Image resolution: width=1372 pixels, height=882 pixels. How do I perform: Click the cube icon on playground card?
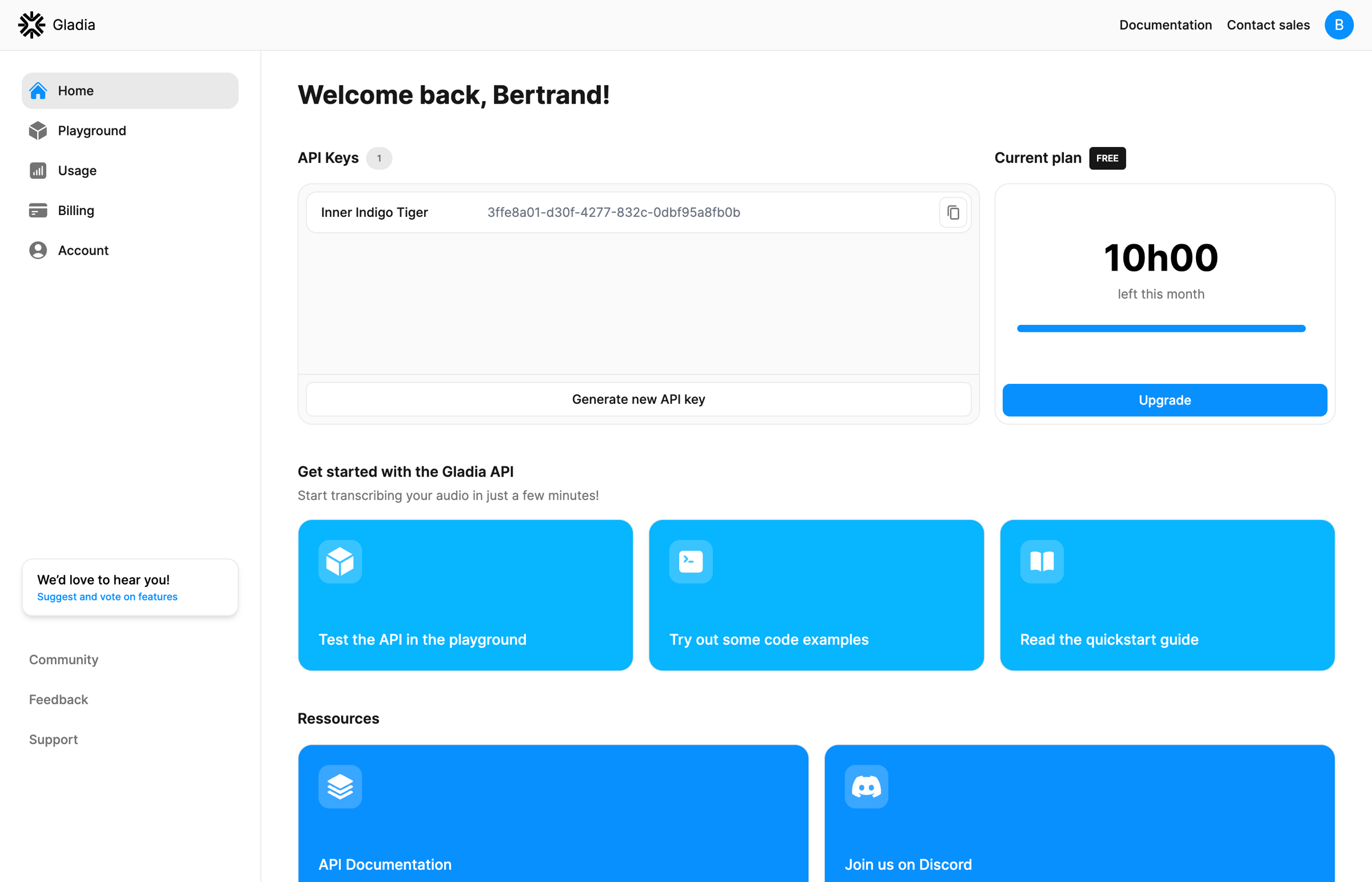point(340,561)
